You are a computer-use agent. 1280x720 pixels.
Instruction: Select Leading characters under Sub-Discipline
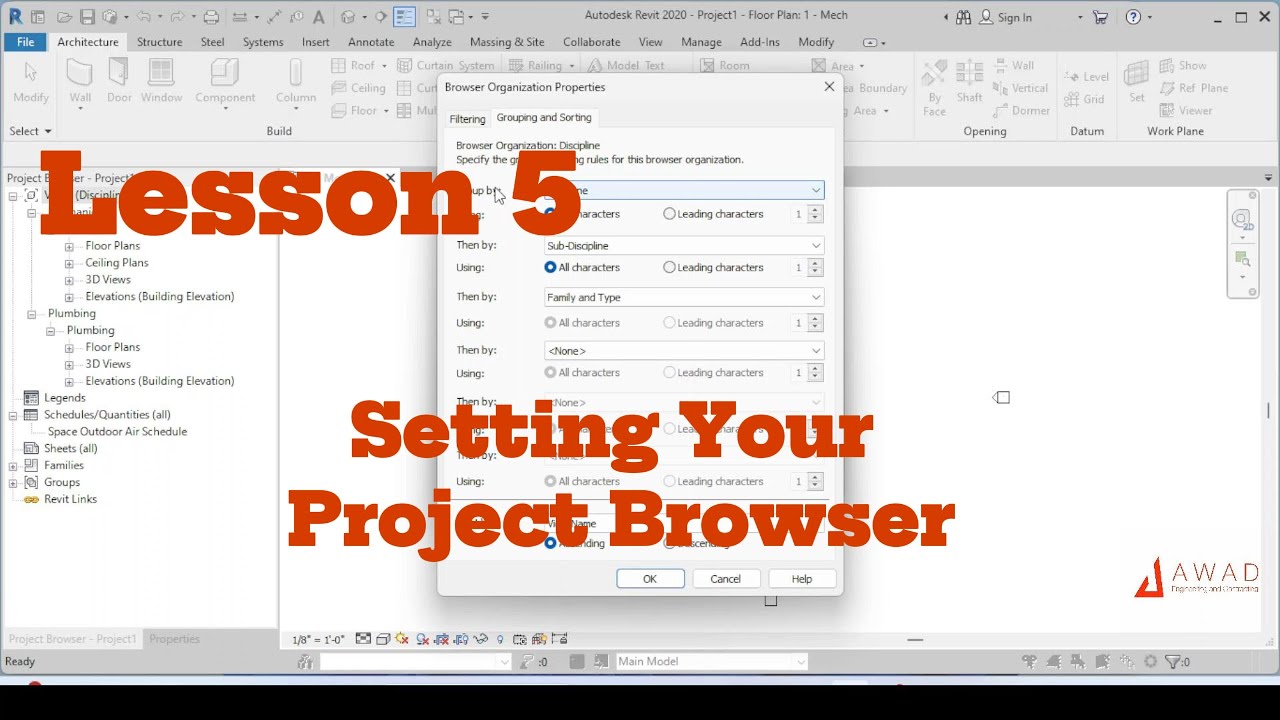(x=669, y=267)
